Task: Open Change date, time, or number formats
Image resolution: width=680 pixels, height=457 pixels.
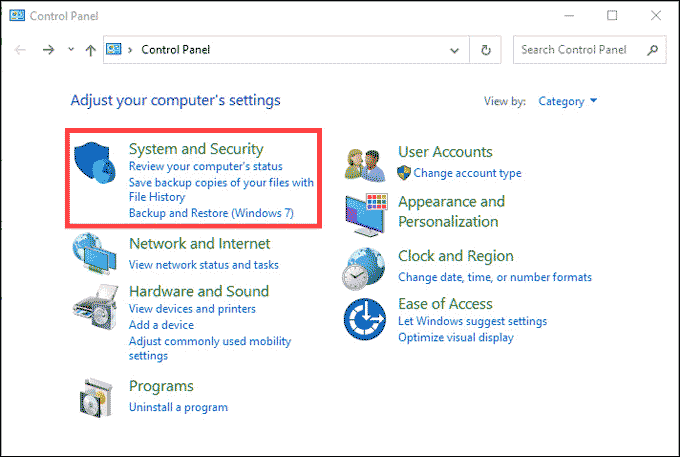Action: click(x=494, y=277)
